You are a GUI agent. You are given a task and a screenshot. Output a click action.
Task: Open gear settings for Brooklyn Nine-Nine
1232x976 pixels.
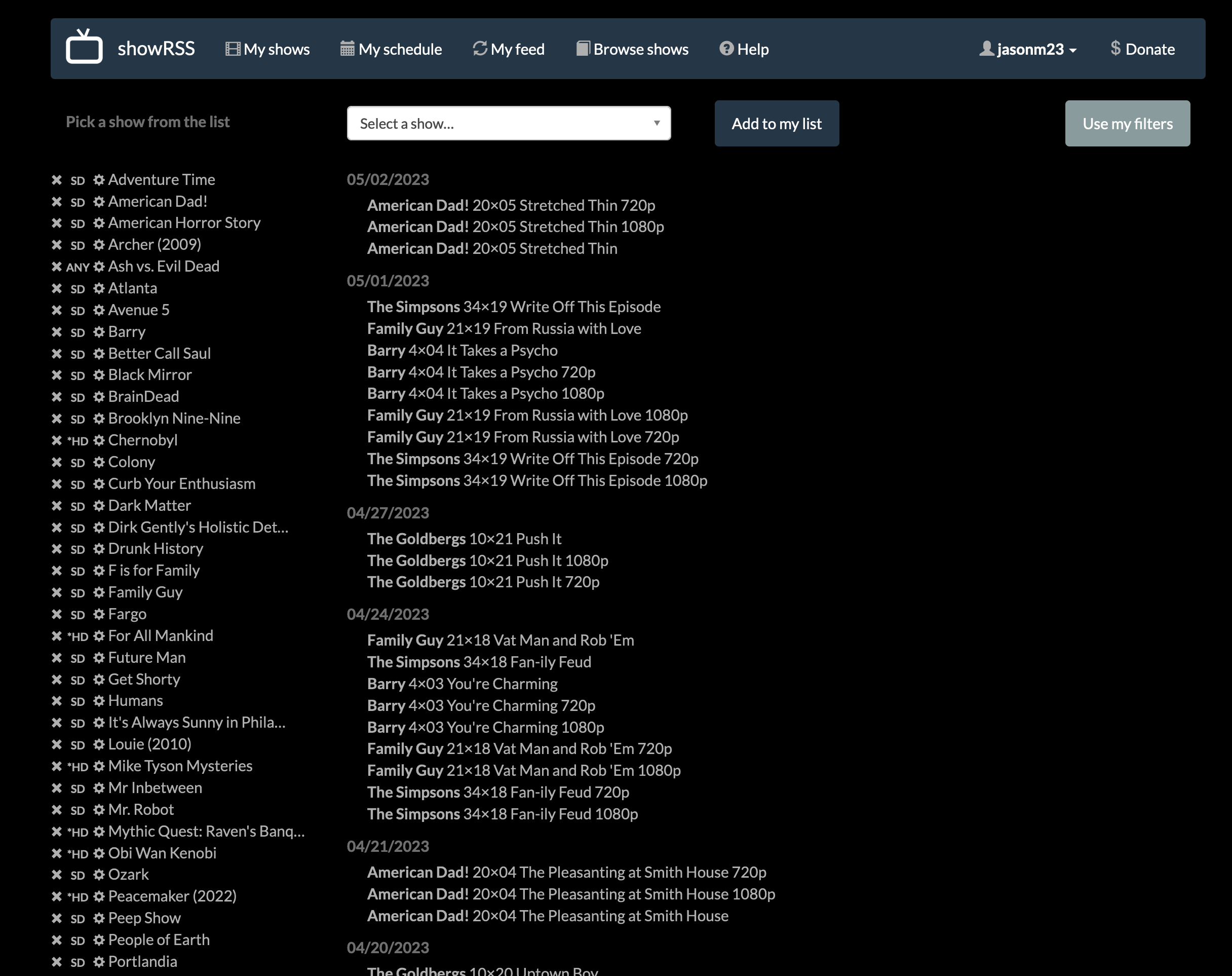pyautogui.click(x=99, y=418)
